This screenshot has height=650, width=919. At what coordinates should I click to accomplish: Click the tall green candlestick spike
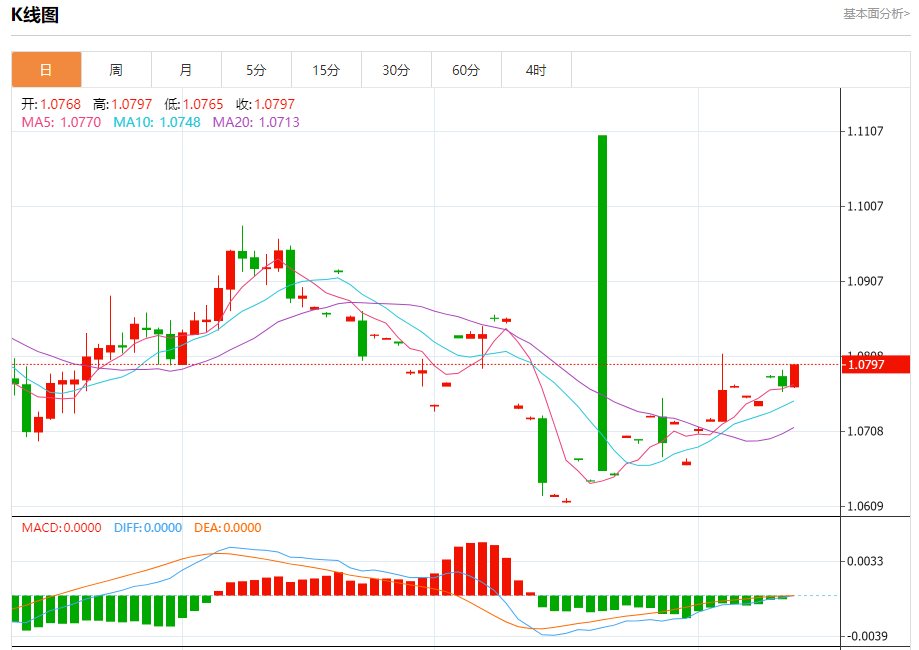click(603, 302)
